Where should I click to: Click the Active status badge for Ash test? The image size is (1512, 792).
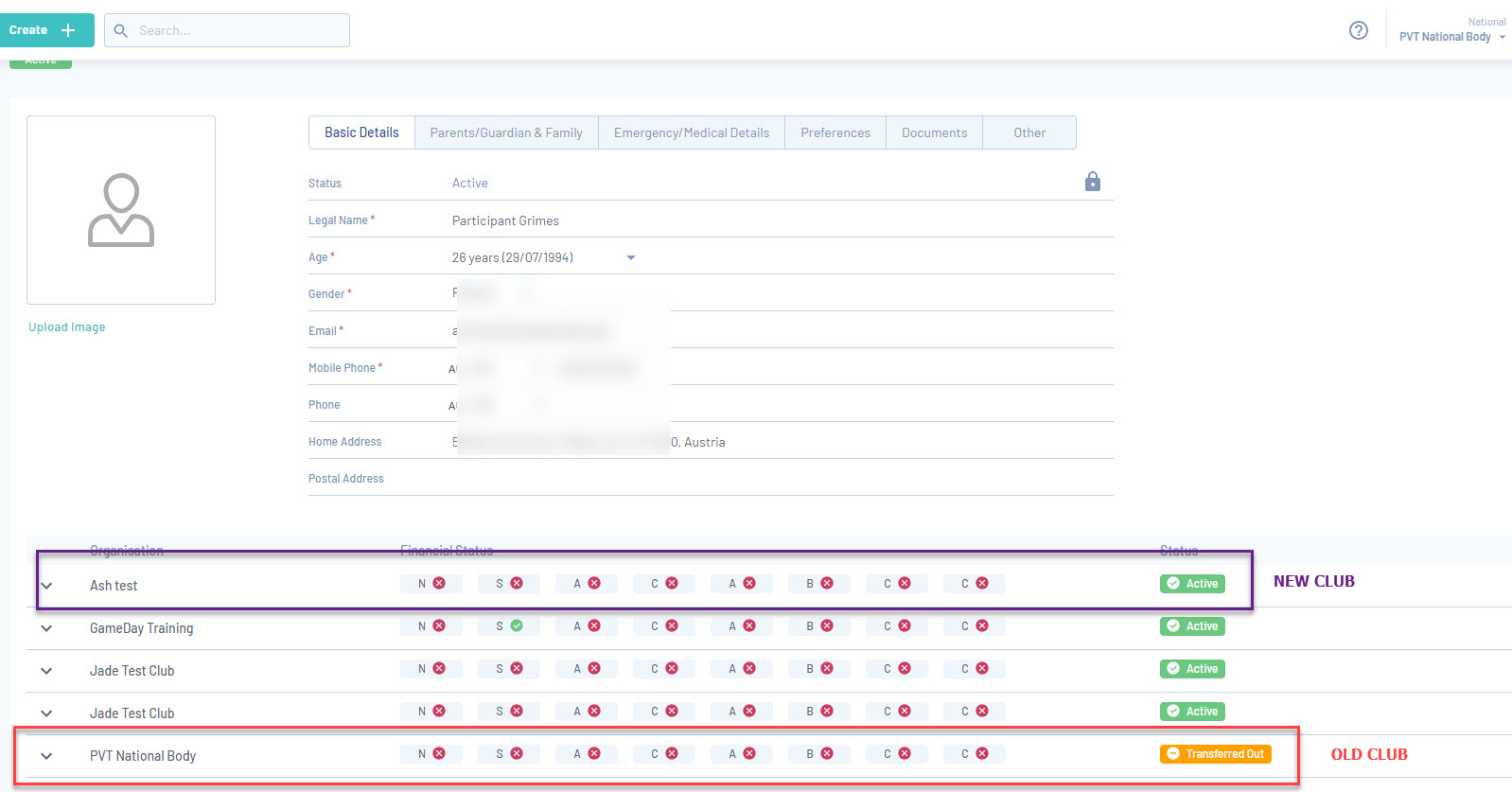[1192, 584]
